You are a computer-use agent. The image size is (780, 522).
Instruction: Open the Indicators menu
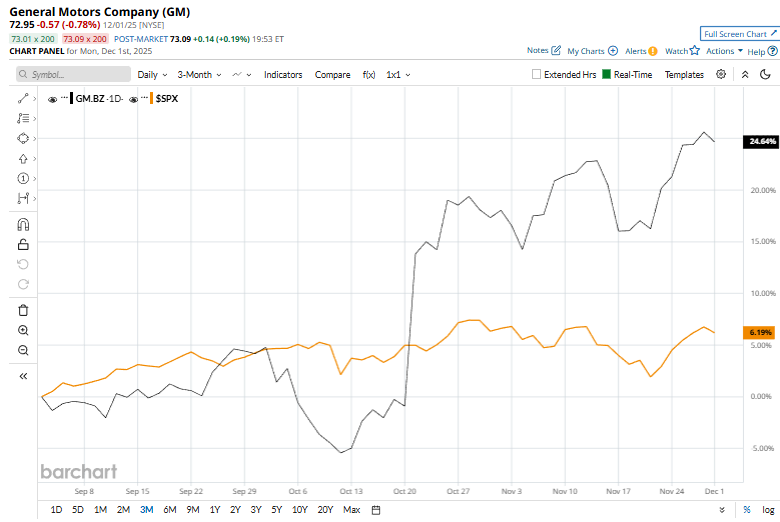point(283,75)
